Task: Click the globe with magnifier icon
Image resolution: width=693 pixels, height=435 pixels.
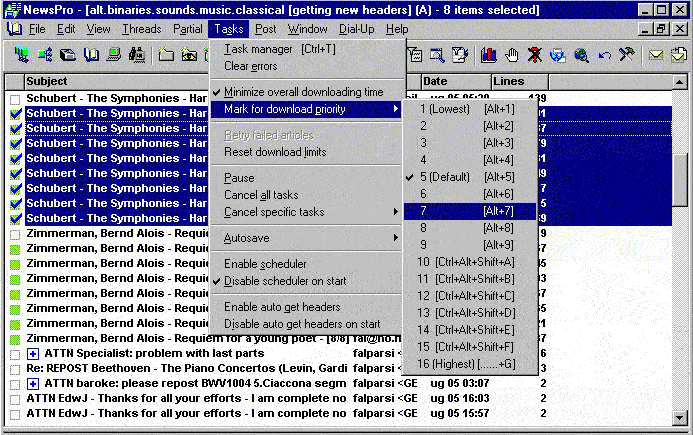Action: tap(581, 55)
